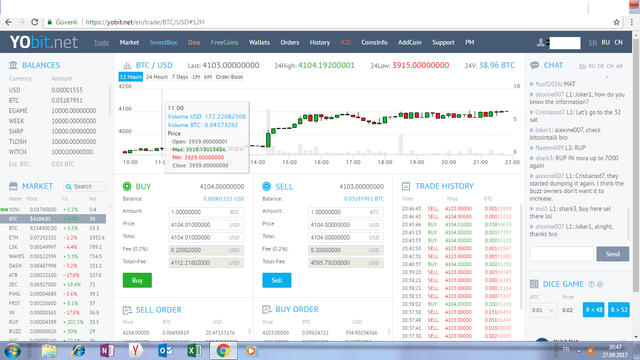Click the chat message input box
This screenshot has height=360, width=640.
(x=562, y=254)
